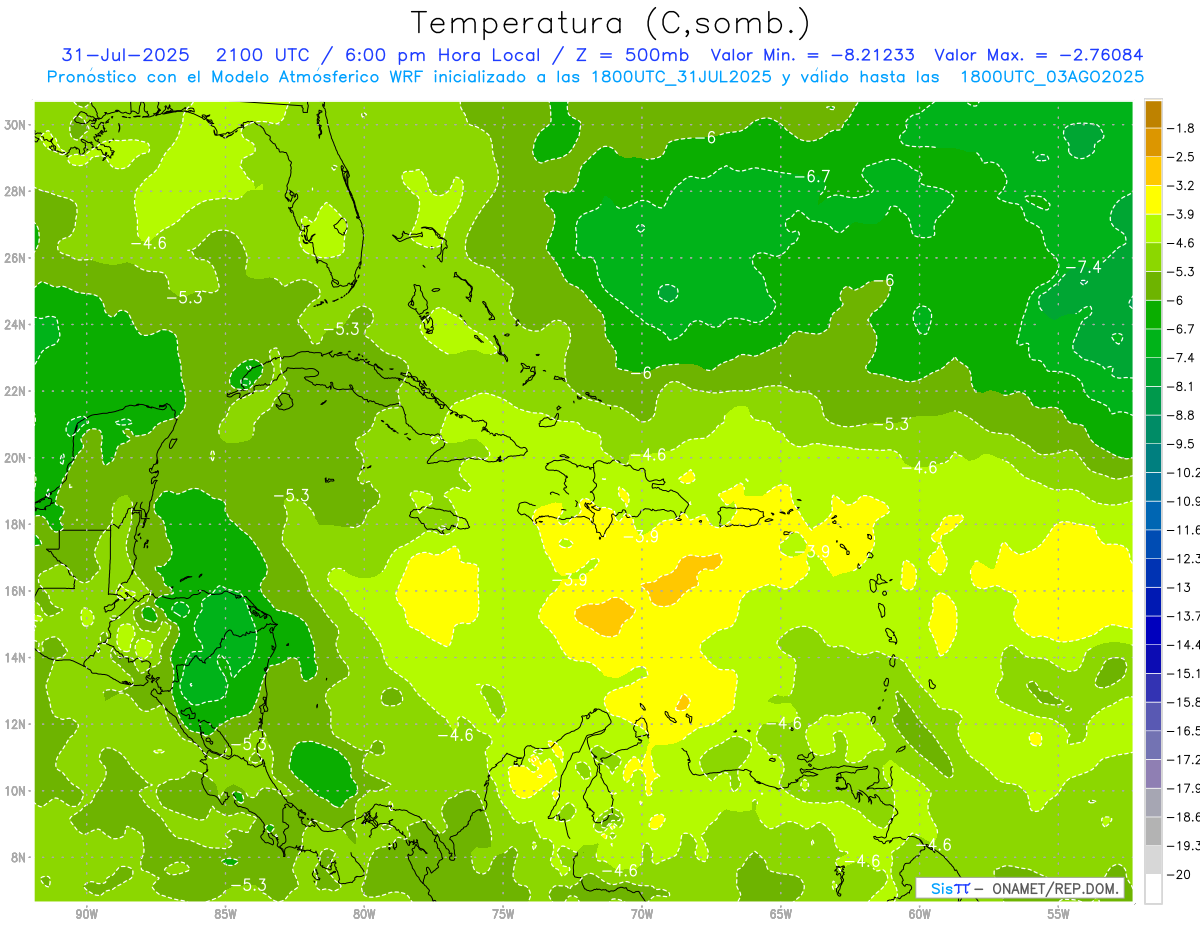Image resolution: width=1200 pixels, height=927 pixels.
Task: Click the "55W" longitude axis label
Action: coord(1059,914)
